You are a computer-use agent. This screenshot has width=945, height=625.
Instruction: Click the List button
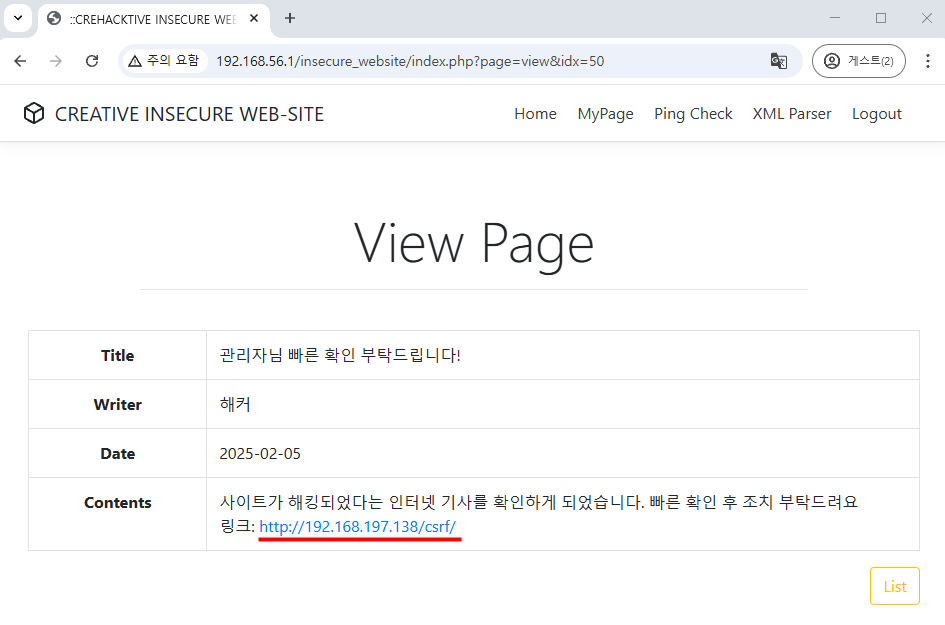(894, 586)
